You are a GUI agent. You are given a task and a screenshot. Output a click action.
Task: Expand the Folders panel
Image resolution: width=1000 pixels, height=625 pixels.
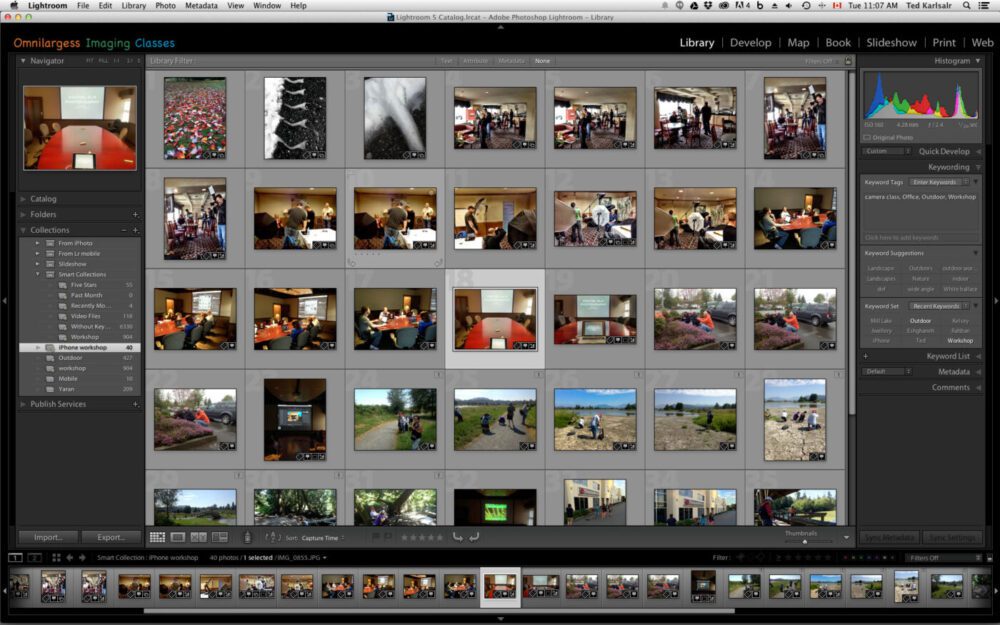coord(23,215)
